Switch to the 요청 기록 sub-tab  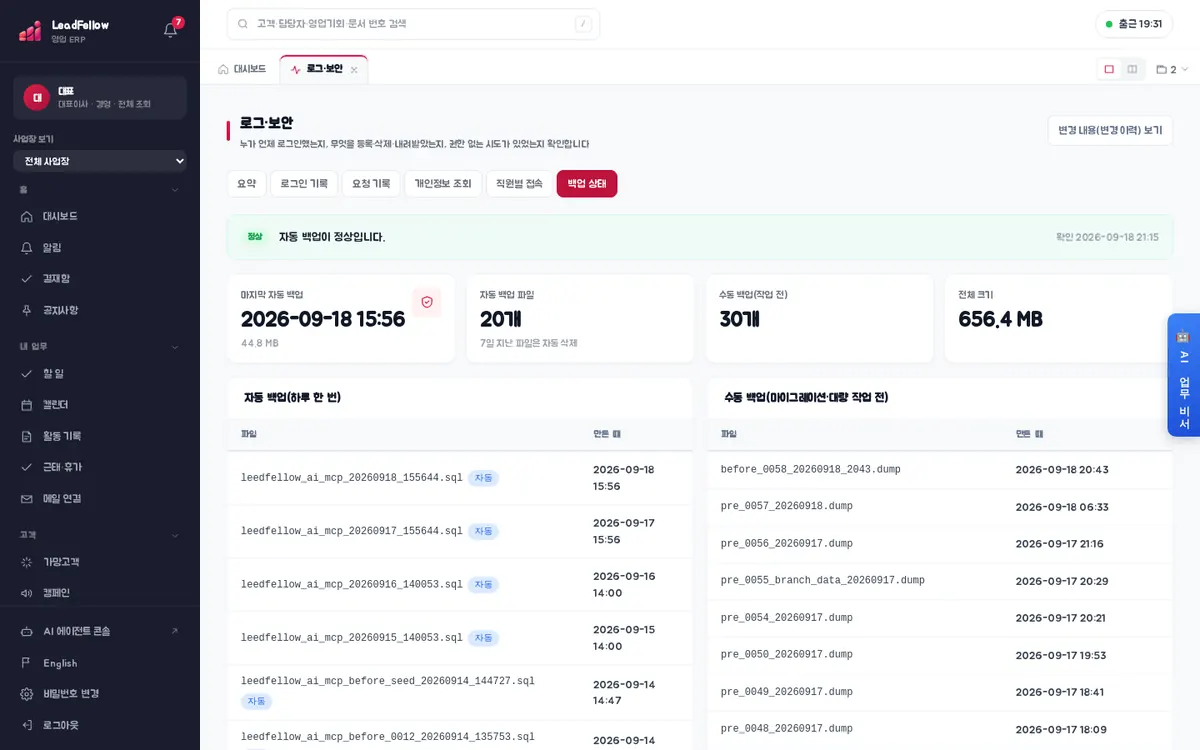coord(371,183)
